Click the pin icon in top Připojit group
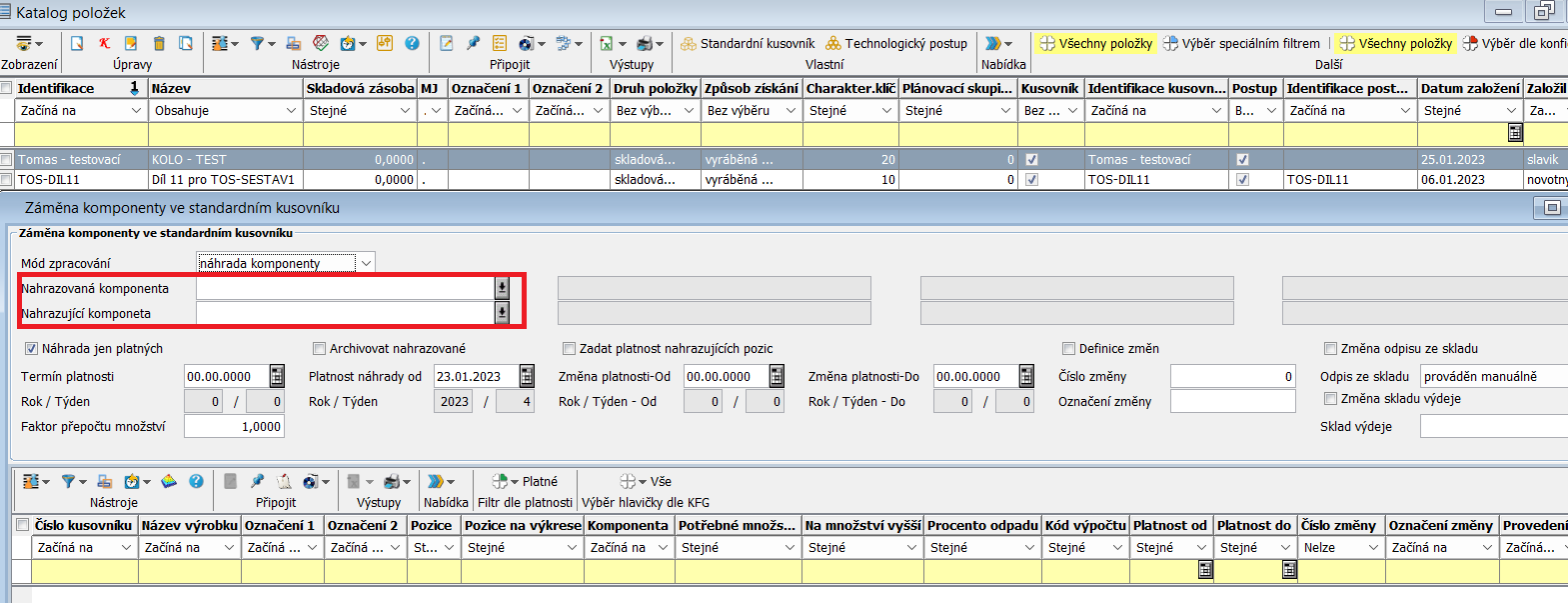Image resolution: width=1568 pixels, height=603 pixels. click(x=473, y=44)
